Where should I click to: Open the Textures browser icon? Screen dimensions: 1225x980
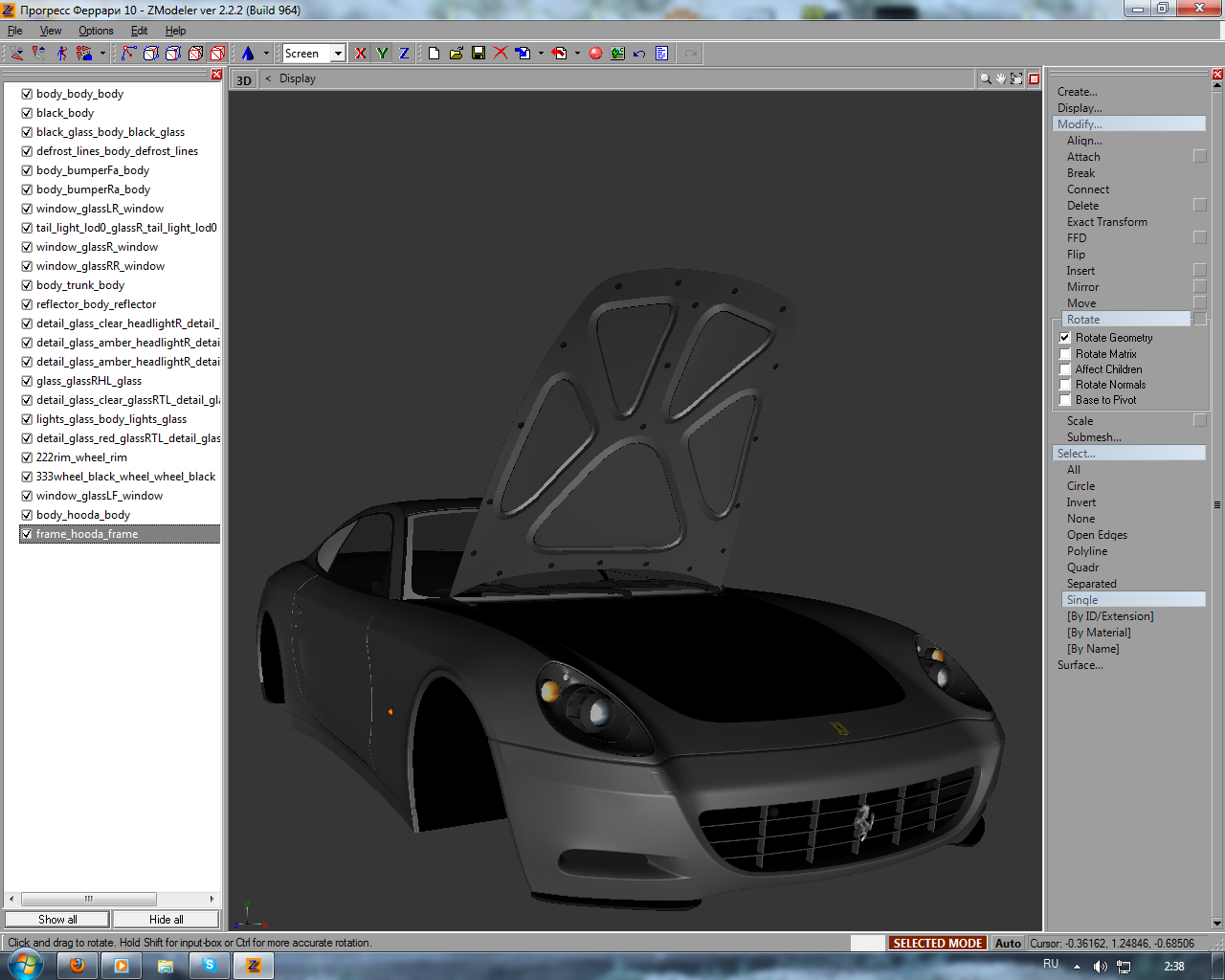pyautogui.click(x=617, y=54)
